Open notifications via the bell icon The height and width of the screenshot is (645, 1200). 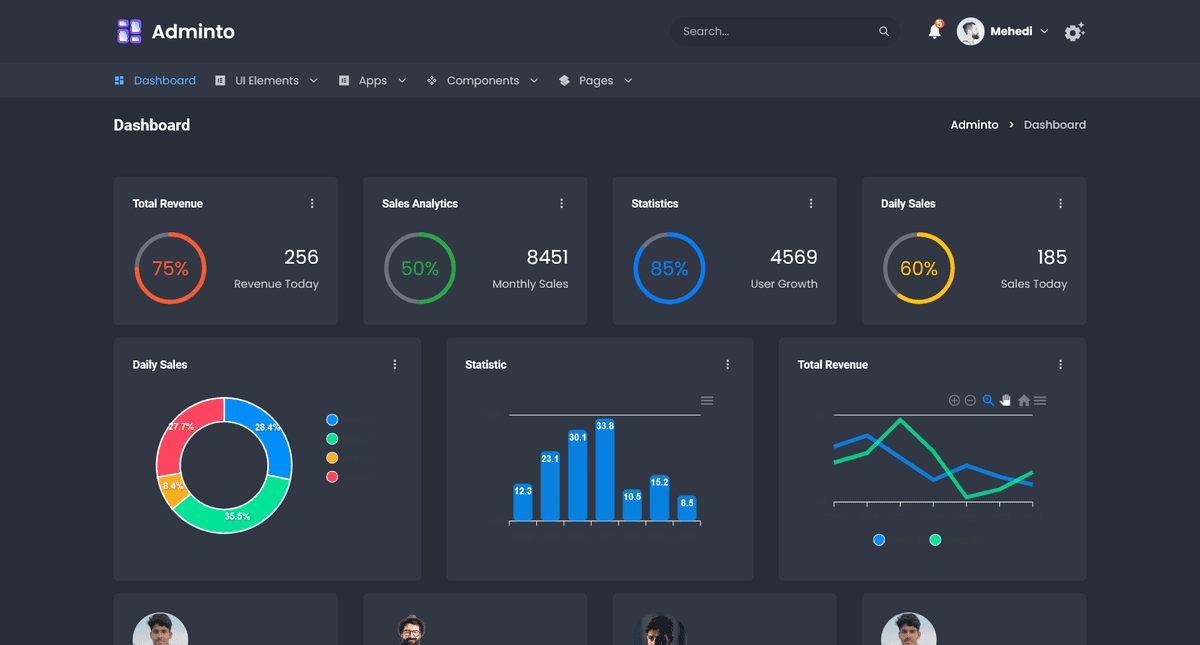(x=933, y=31)
